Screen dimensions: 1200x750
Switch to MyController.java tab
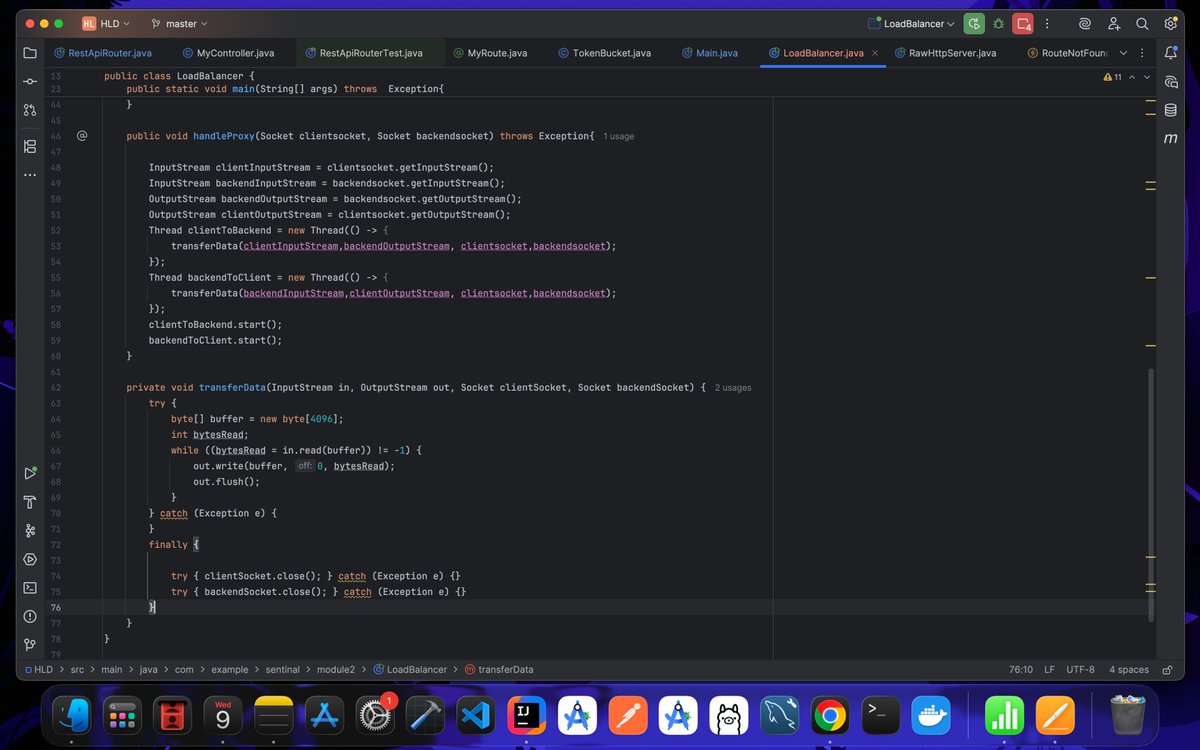(x=227, y=53)
